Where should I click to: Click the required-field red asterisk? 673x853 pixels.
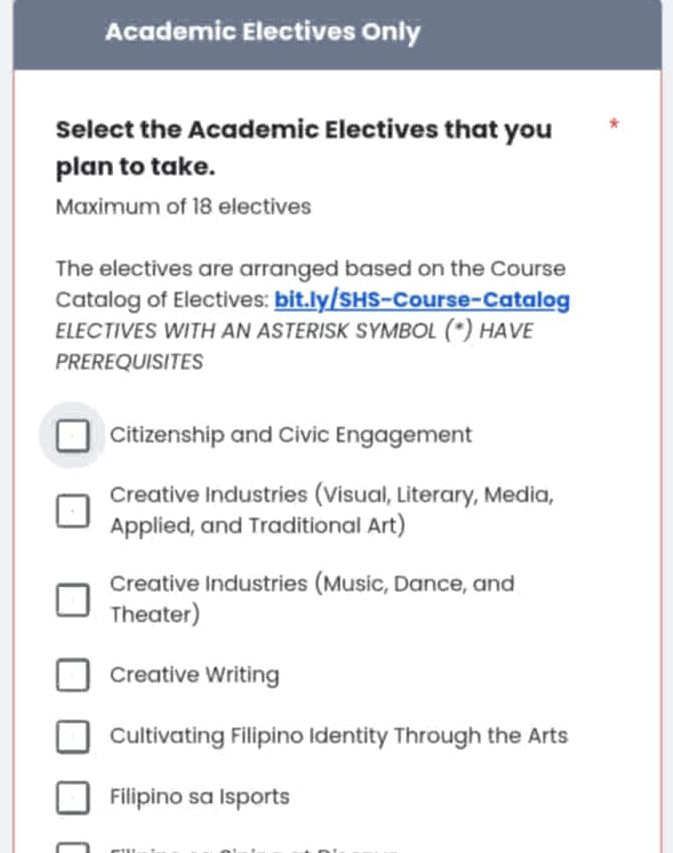pyautogui.click(x=613, y=124)
